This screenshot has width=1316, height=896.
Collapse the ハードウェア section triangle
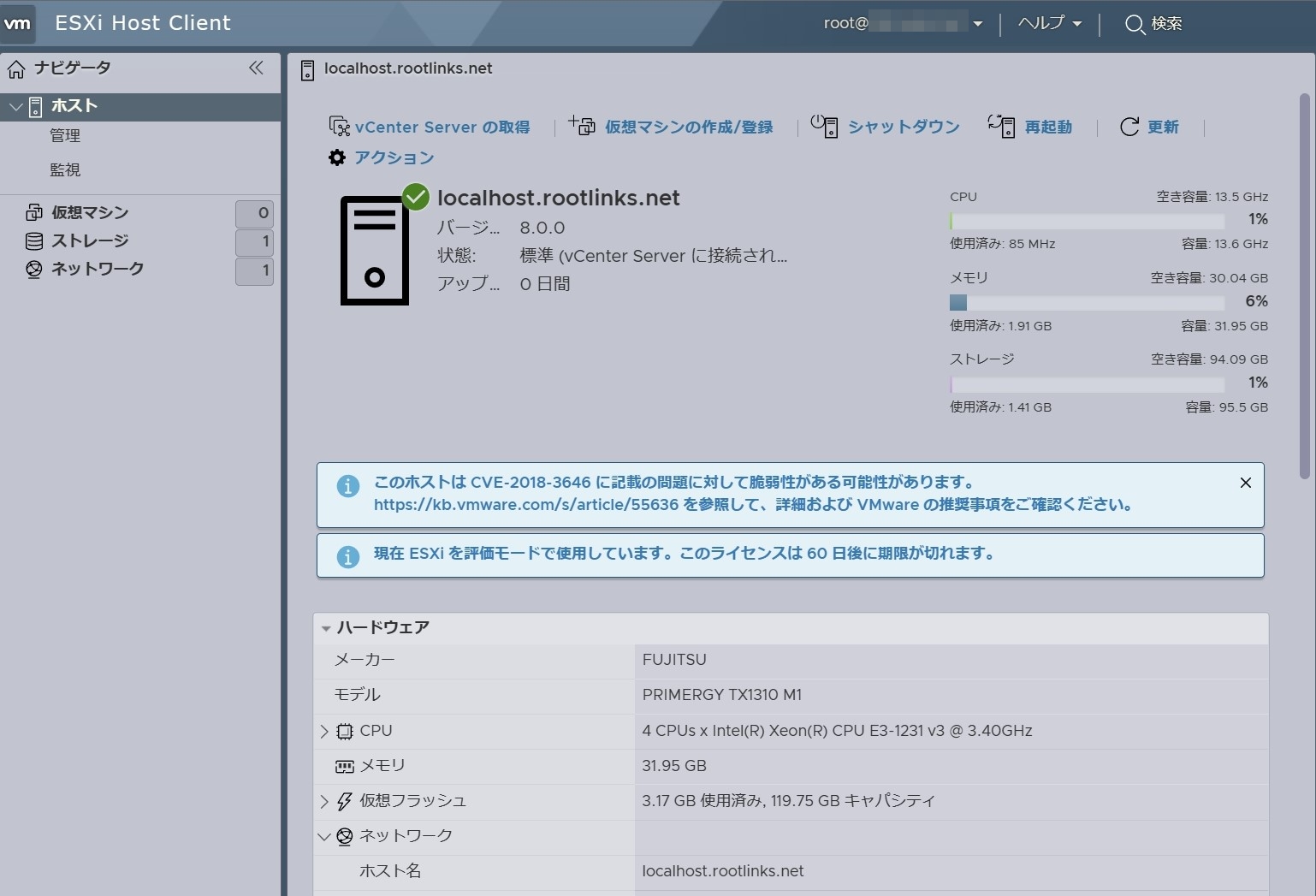(x=326, y=628)
